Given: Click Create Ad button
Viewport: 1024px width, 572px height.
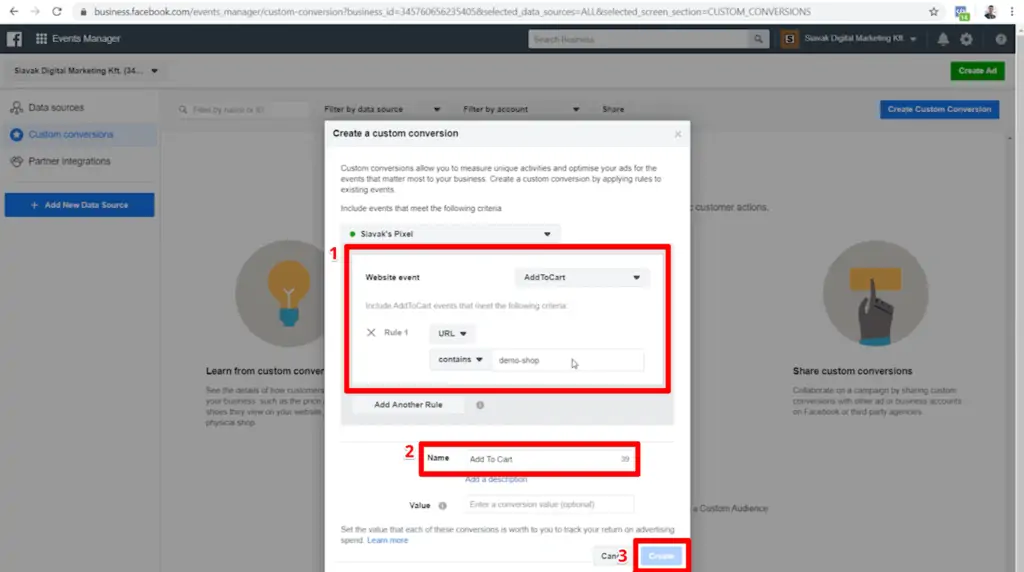Looking at the screenshot, I should (x=977, y=71).
